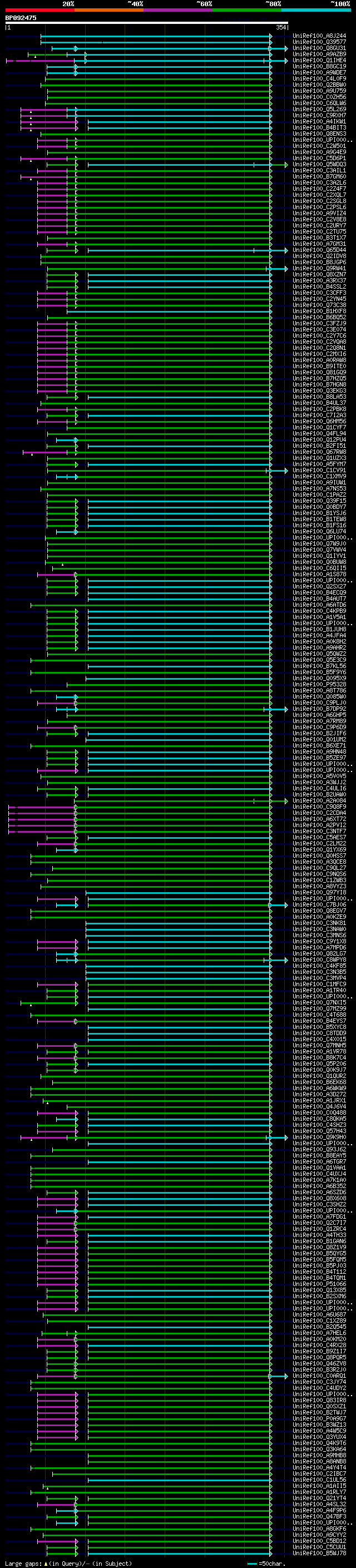Select the UniRef100_Q5L269 label

[x=319, y=110]
